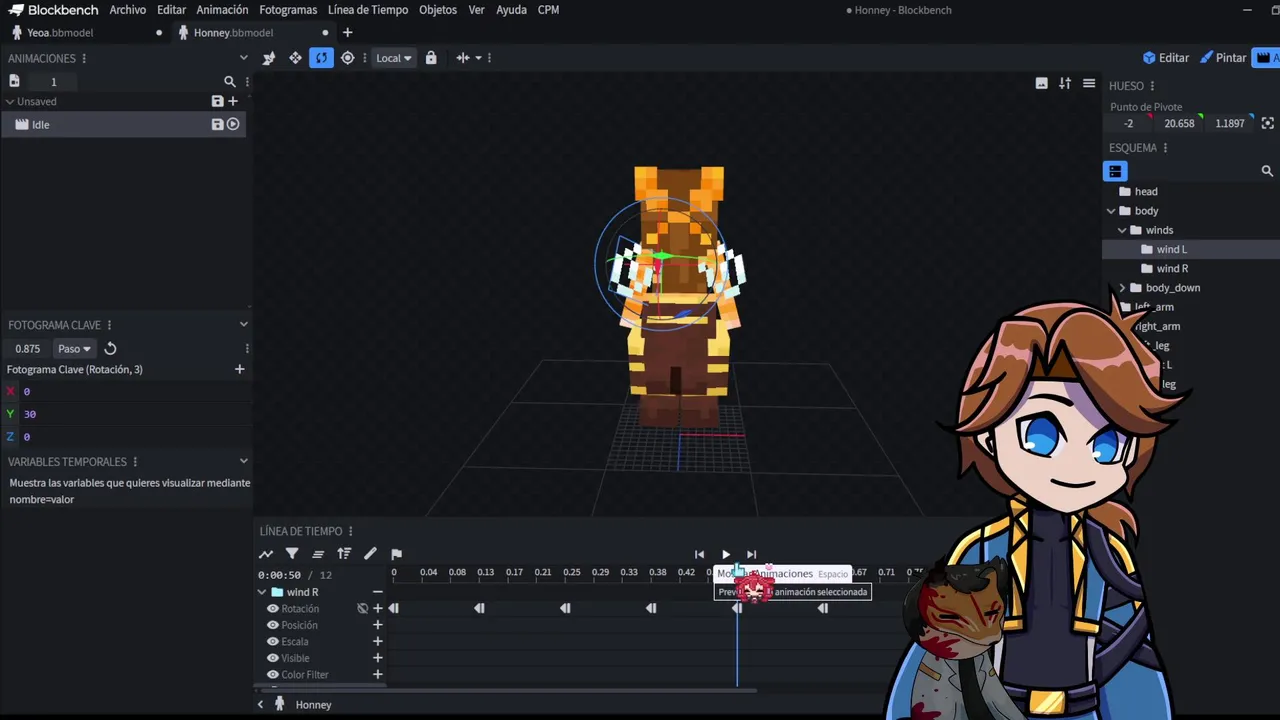Jump to timeline start
Screen dimensions: 1280x720
(699, 554)
